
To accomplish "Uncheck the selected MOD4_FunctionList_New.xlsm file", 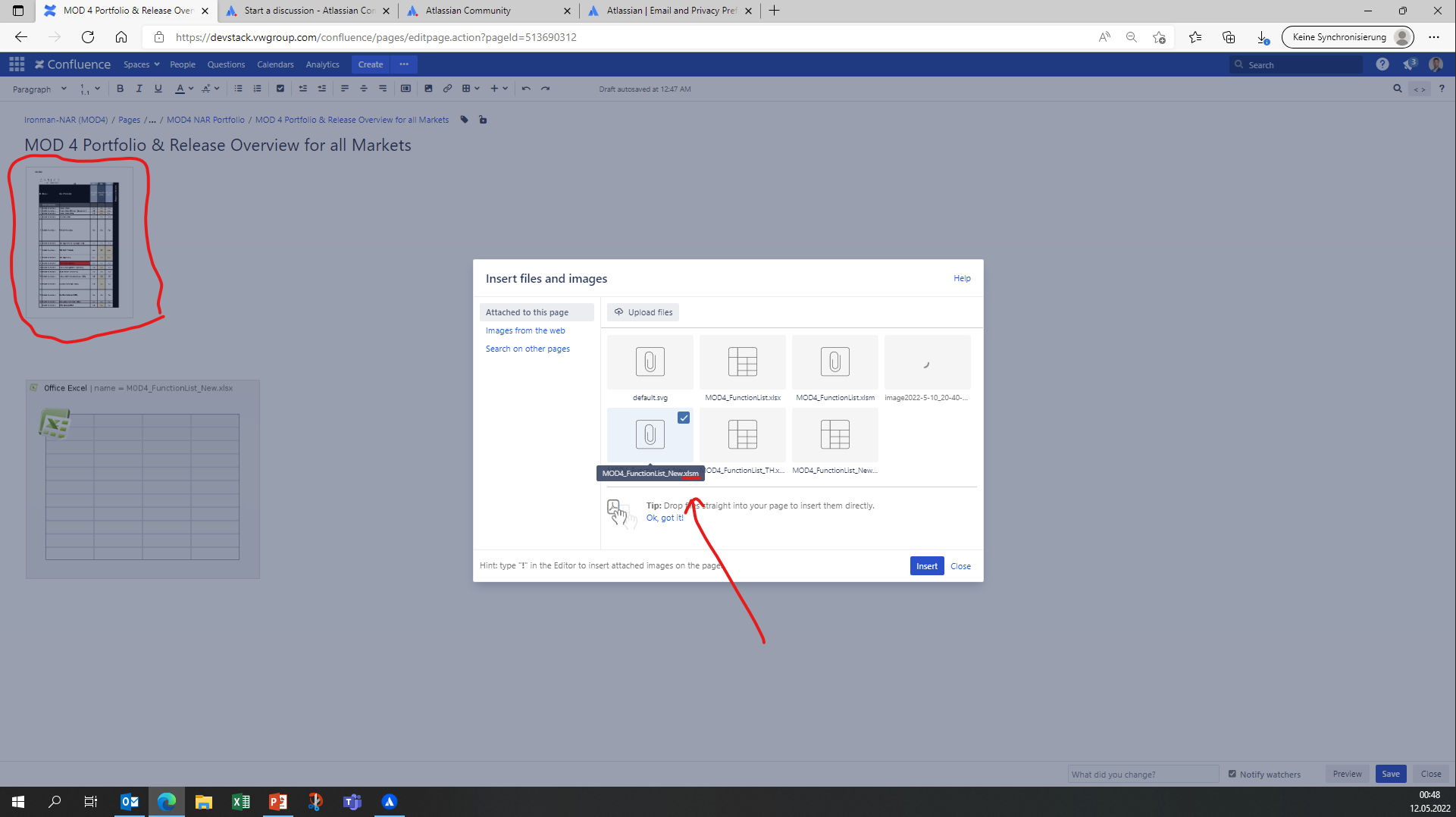I will coord(684,418).
